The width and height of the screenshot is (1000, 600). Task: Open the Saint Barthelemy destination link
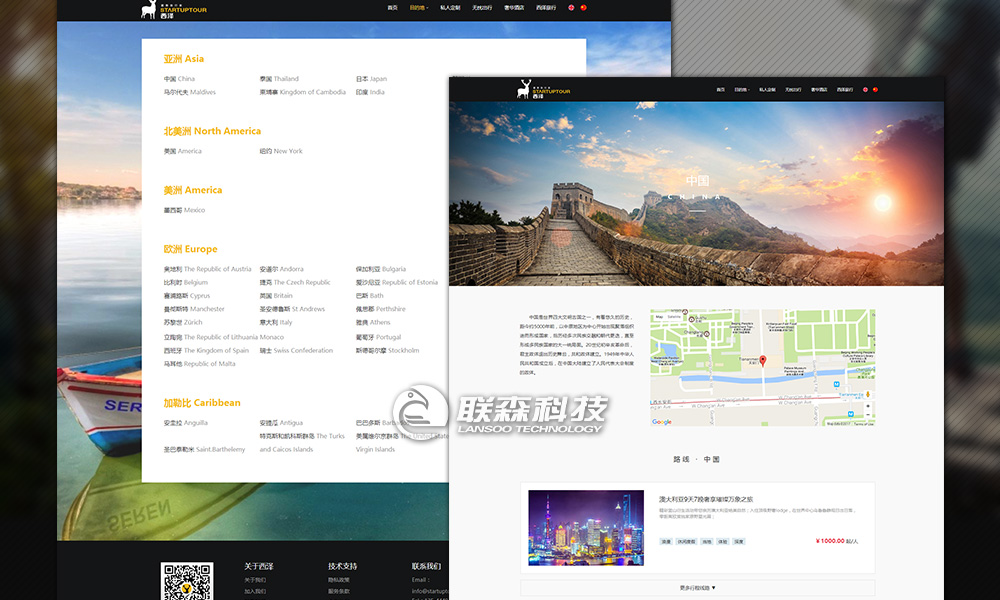(204, 450)
